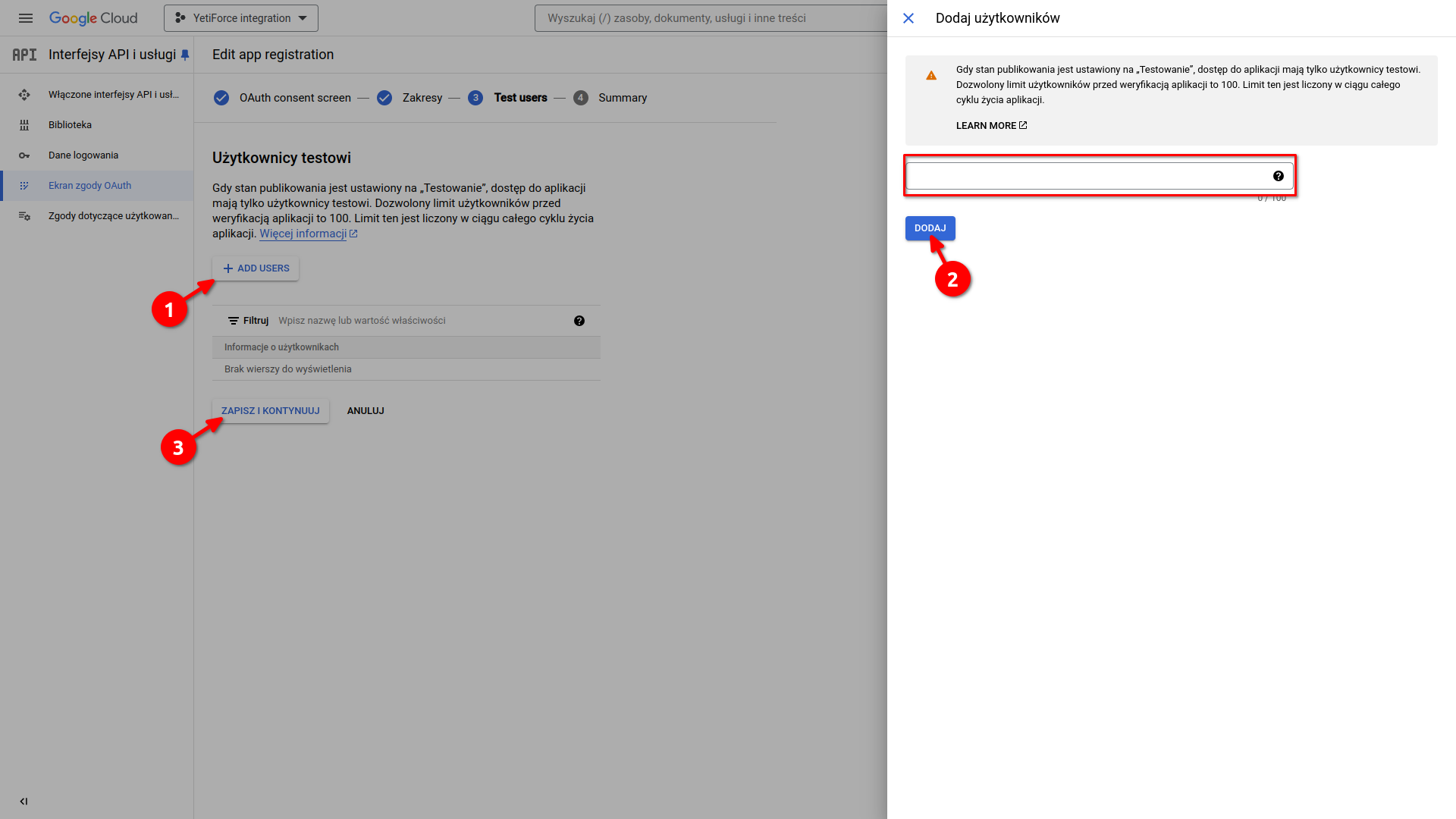Image resolution: width=1456 pixels, height=819 pixels.
Task: Click the checkmark icon for Zakresy
Action: coord(384,98)
